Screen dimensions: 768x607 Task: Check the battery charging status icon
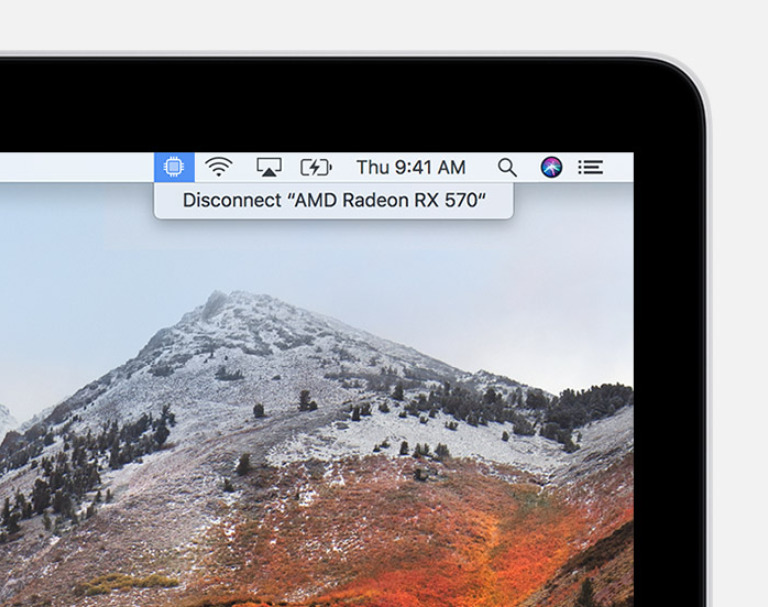coord(316,167)
